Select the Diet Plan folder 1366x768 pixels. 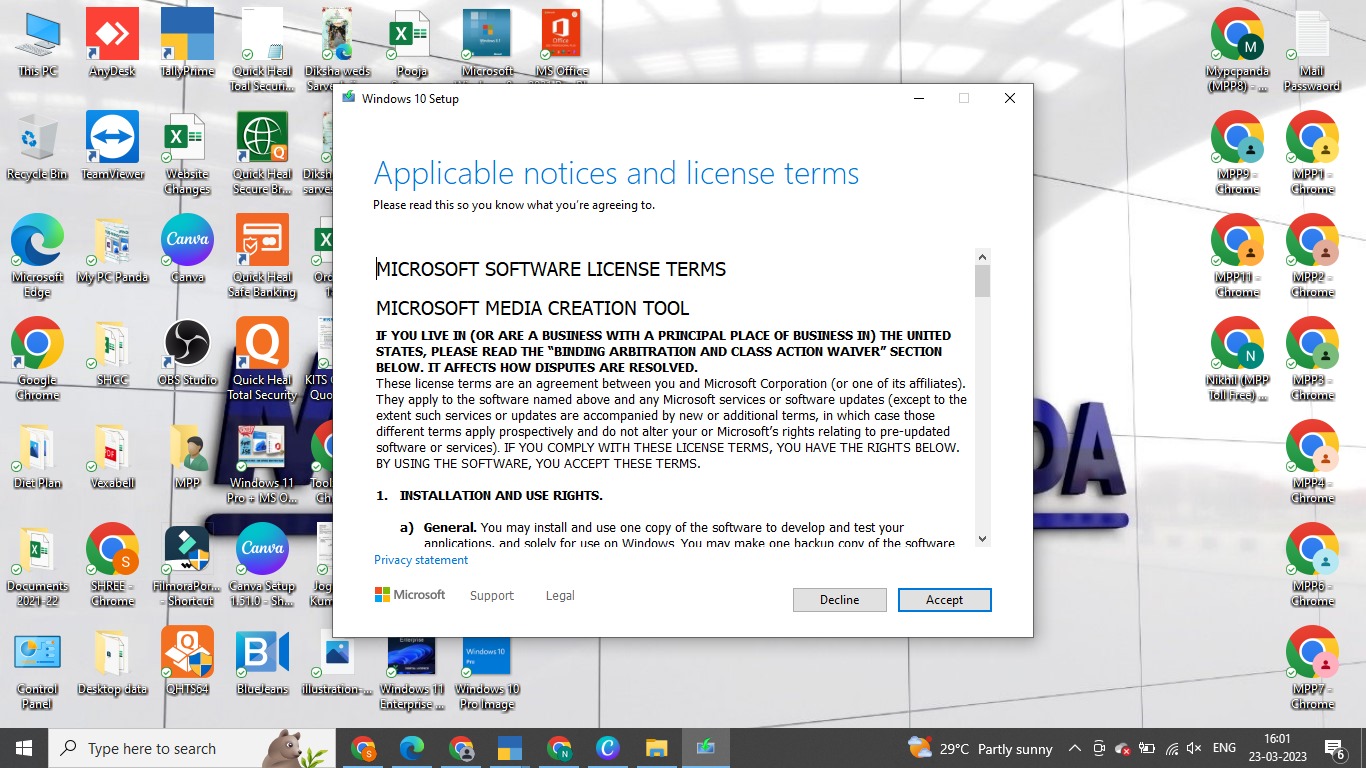point(38,456)
